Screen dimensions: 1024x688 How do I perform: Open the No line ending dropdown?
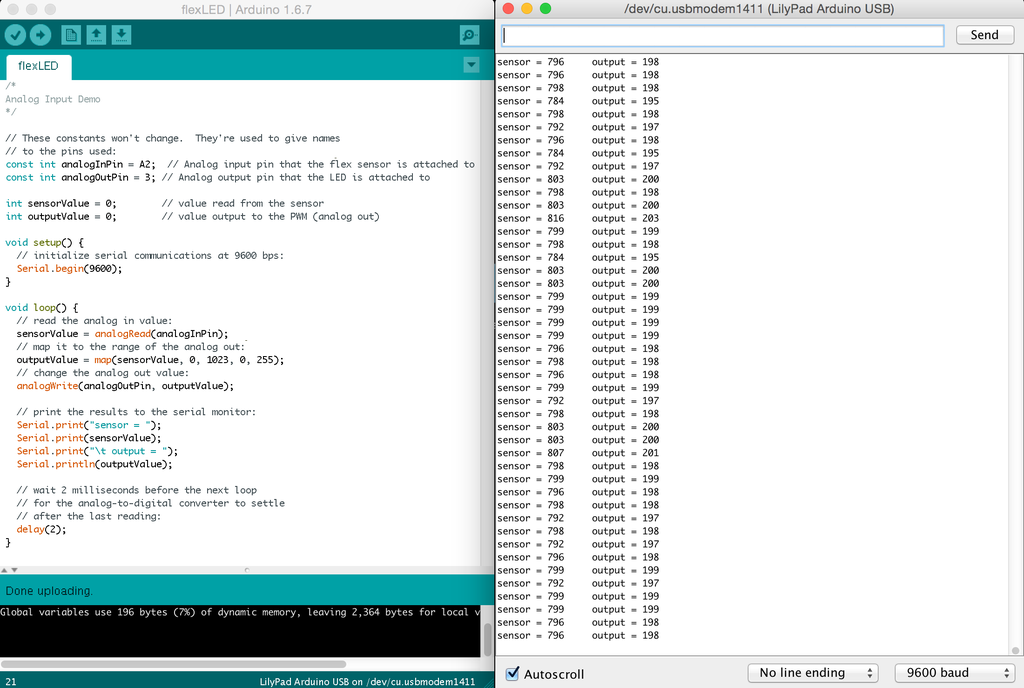812,673
